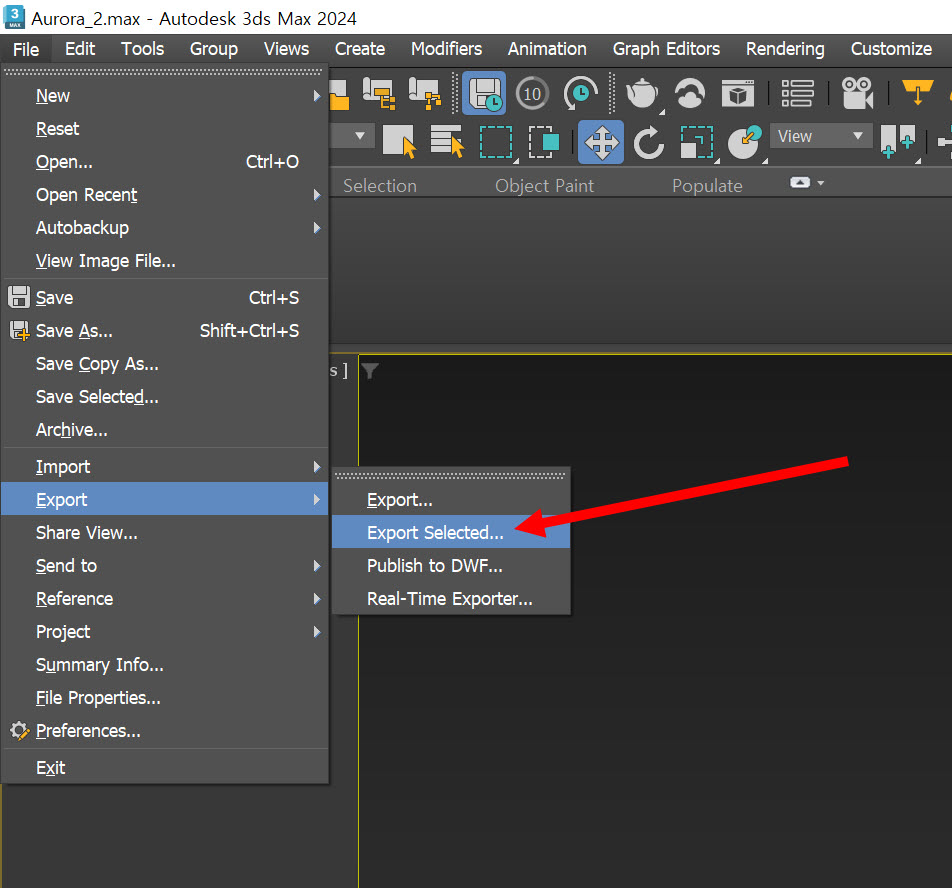
Task: Click Export... in submenu
Action: coord(451,500)
